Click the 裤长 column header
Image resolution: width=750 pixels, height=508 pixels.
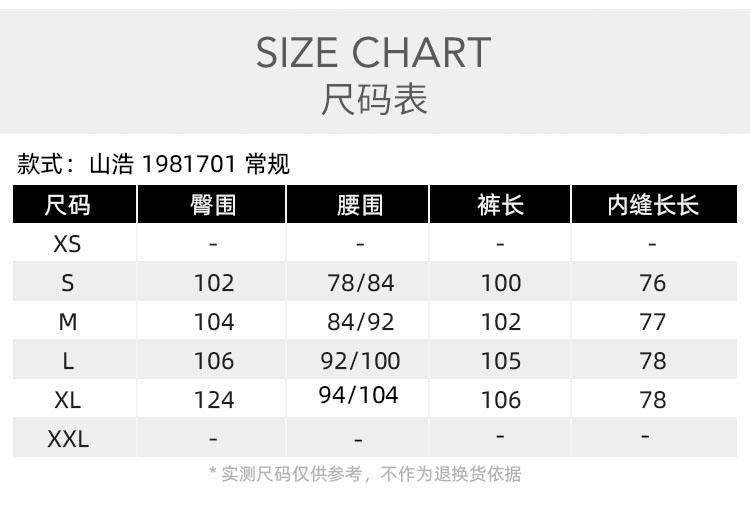click(500, 205)
